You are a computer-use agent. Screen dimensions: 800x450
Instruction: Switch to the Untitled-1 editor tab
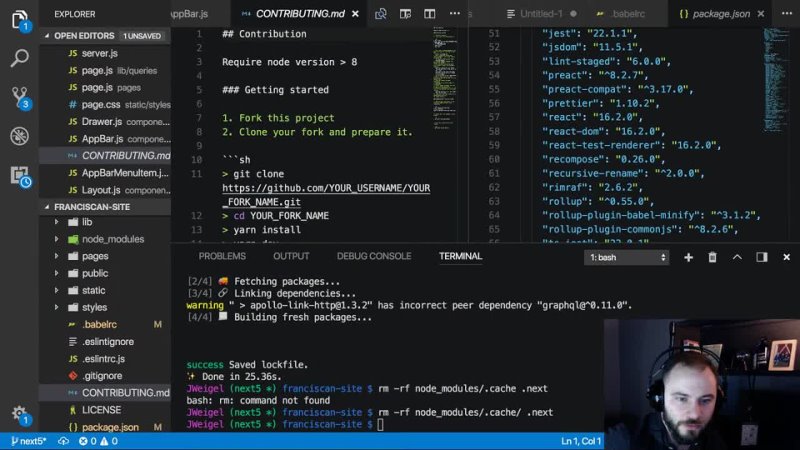tap(541, 14)
